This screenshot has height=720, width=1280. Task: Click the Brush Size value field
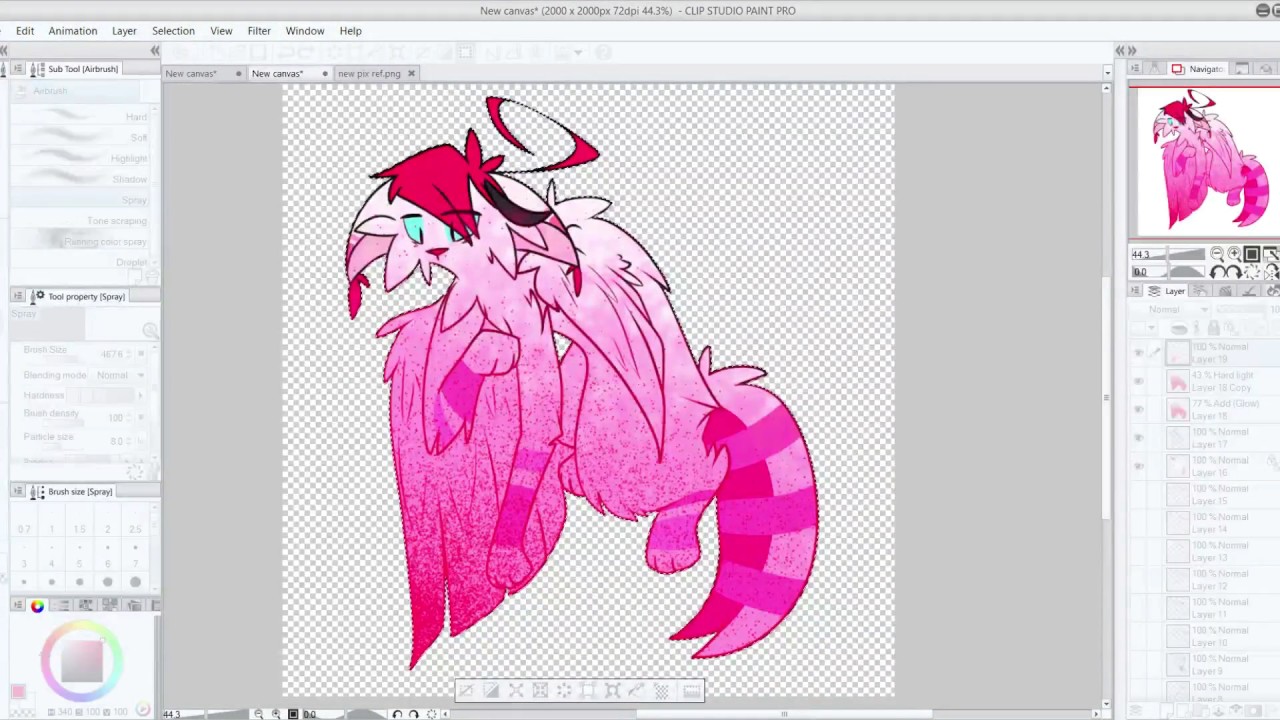[112, 354]
